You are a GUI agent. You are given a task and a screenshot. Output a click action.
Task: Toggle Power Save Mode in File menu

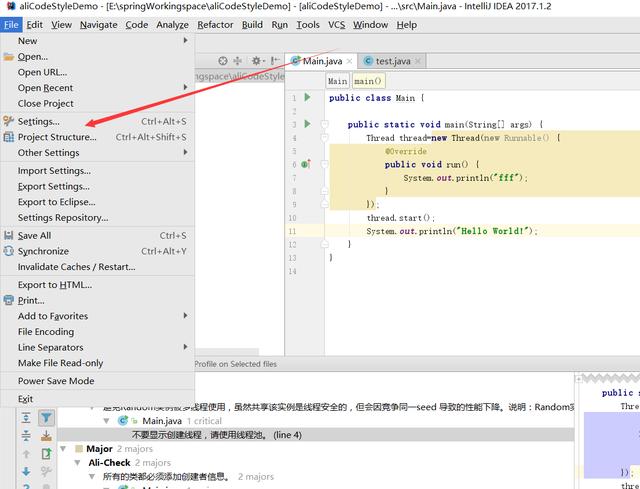pos(56,381)
